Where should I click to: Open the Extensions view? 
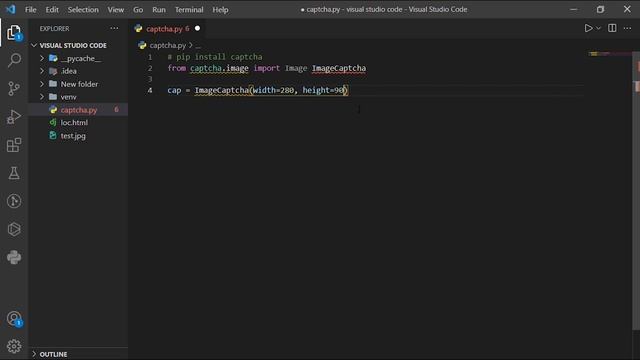[14, 145]
